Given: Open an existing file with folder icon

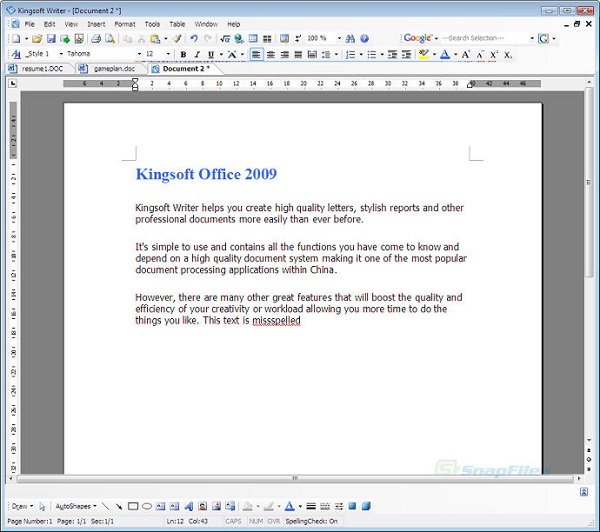Looking at the screenshot, I should [37, 39].
